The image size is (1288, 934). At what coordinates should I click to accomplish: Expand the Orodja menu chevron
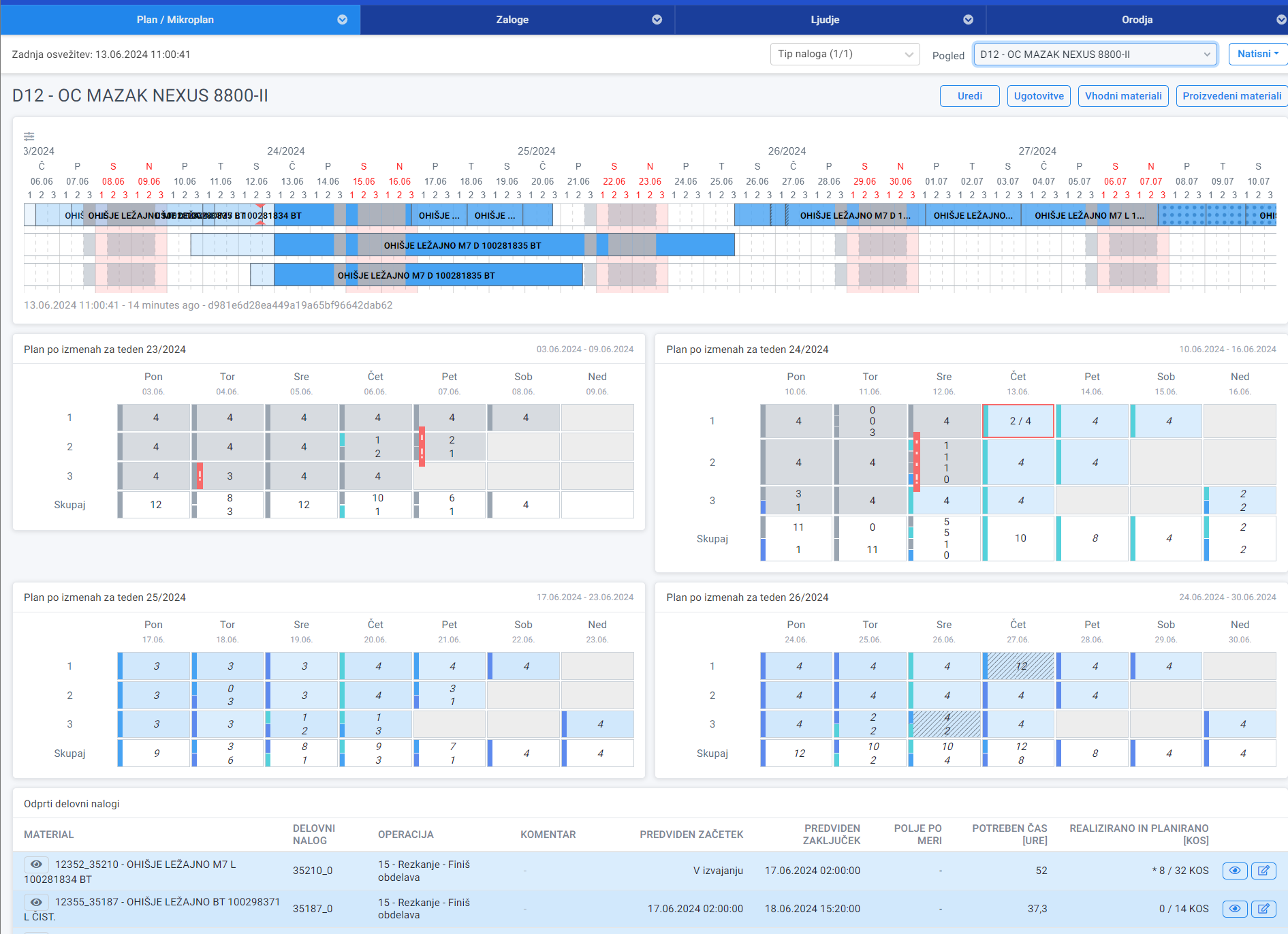click(x=1281, y=20)
